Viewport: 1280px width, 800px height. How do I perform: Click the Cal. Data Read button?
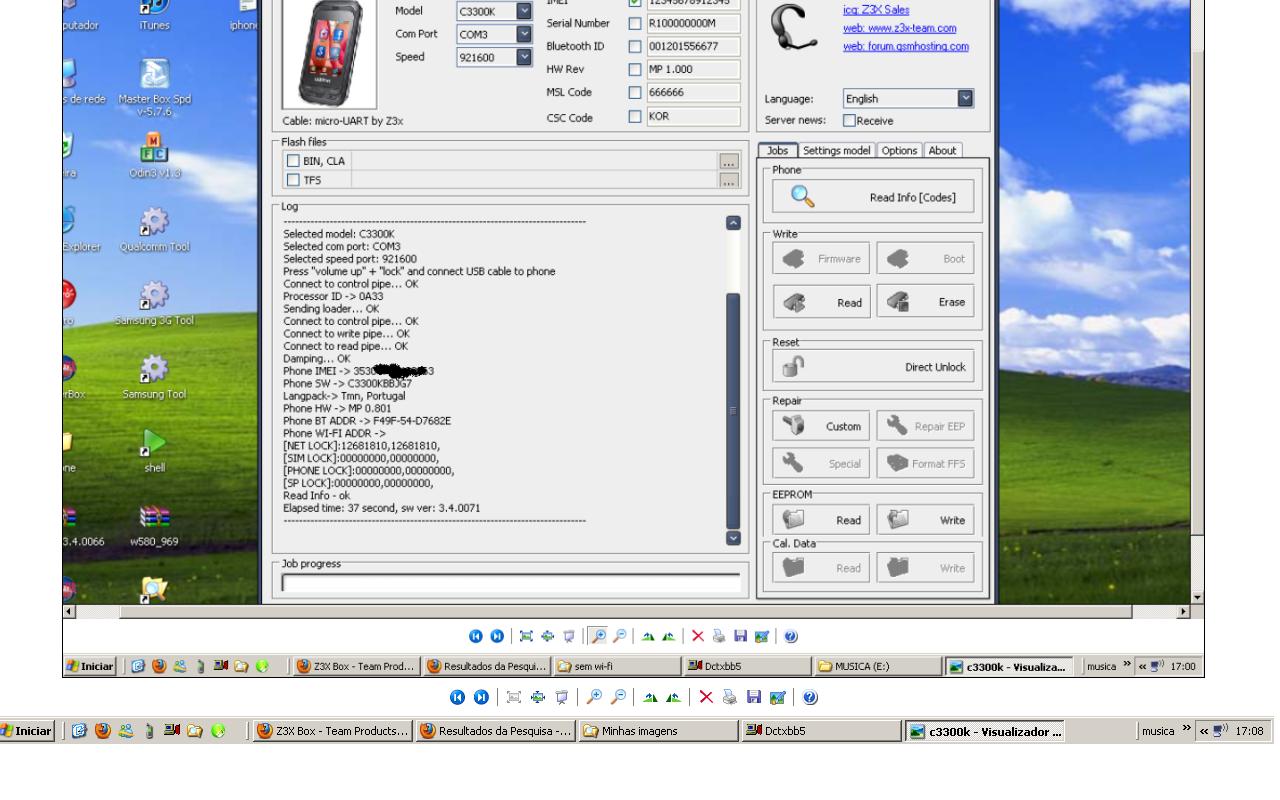822,568
